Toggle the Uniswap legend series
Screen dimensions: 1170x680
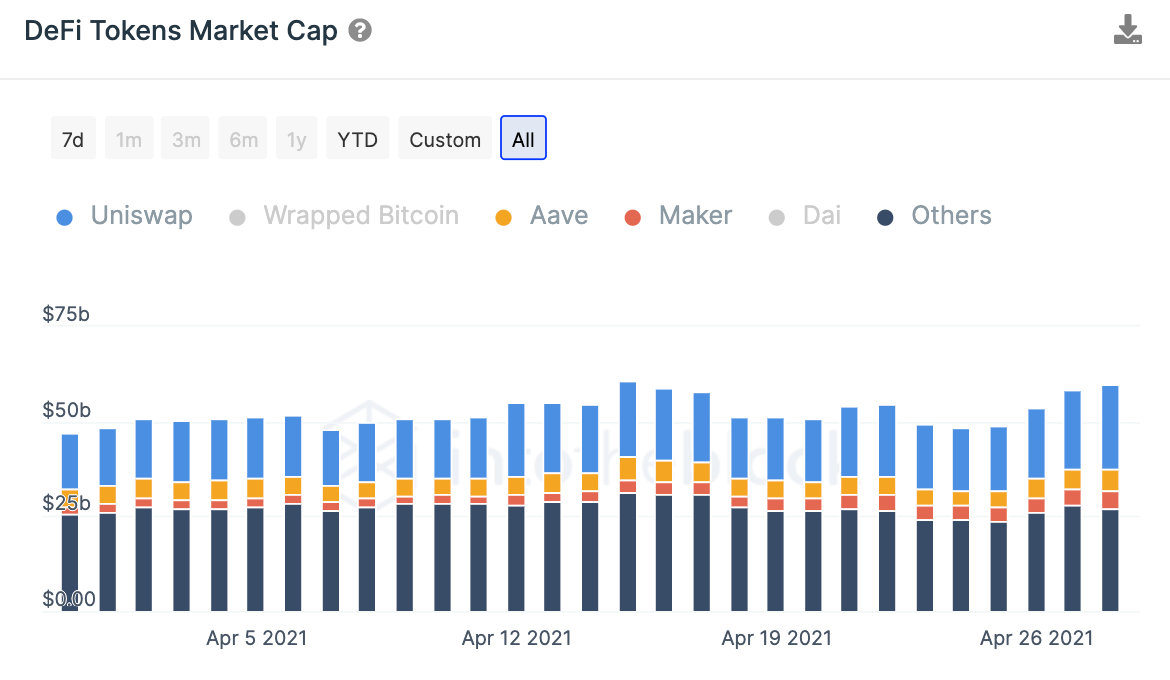125,216
